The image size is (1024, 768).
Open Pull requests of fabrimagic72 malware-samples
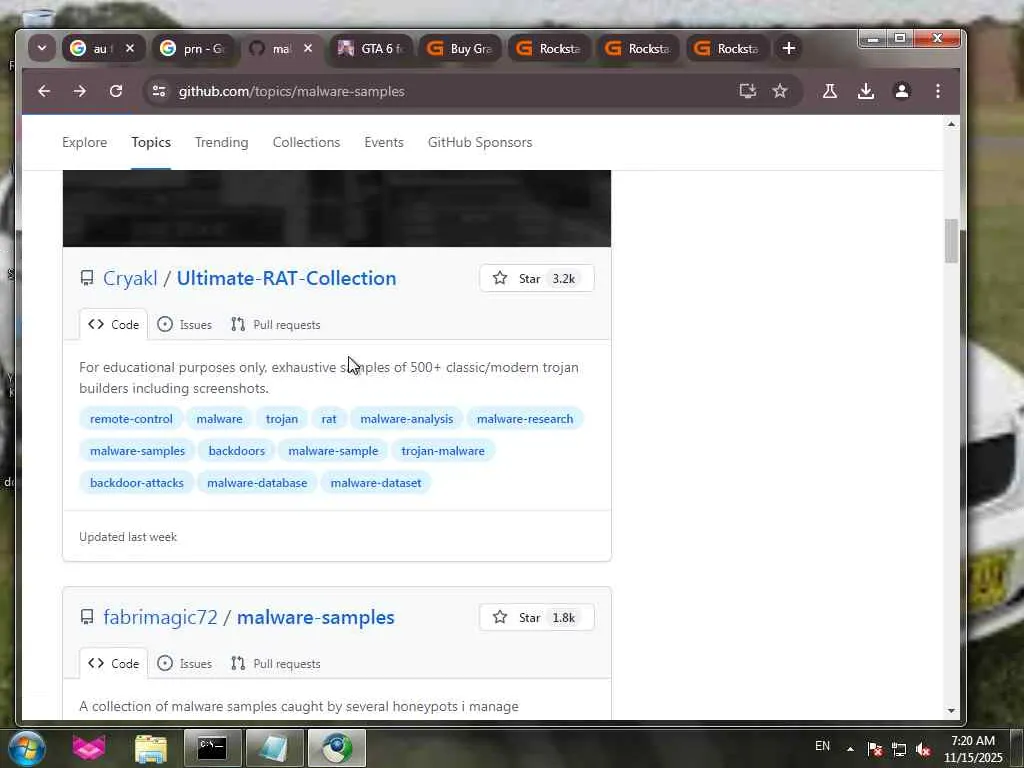pos(276,664)
